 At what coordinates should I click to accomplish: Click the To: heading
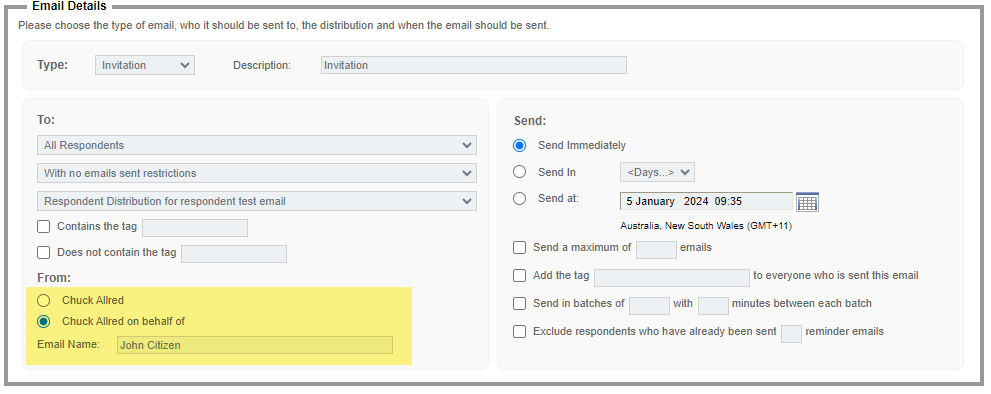pos(46,120)
